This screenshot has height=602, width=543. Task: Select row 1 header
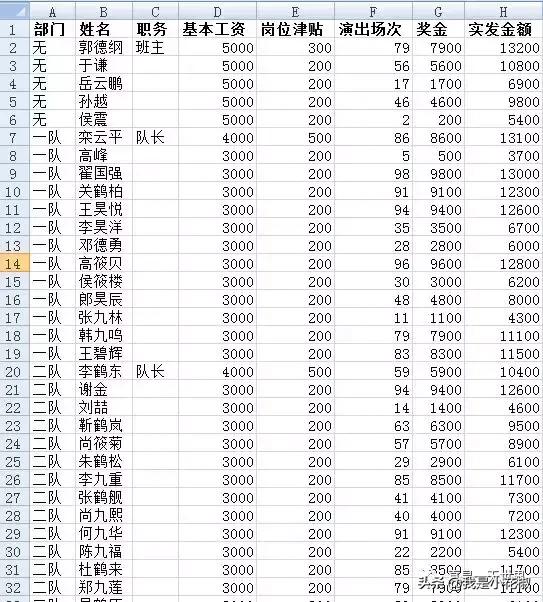click(15, 29)
